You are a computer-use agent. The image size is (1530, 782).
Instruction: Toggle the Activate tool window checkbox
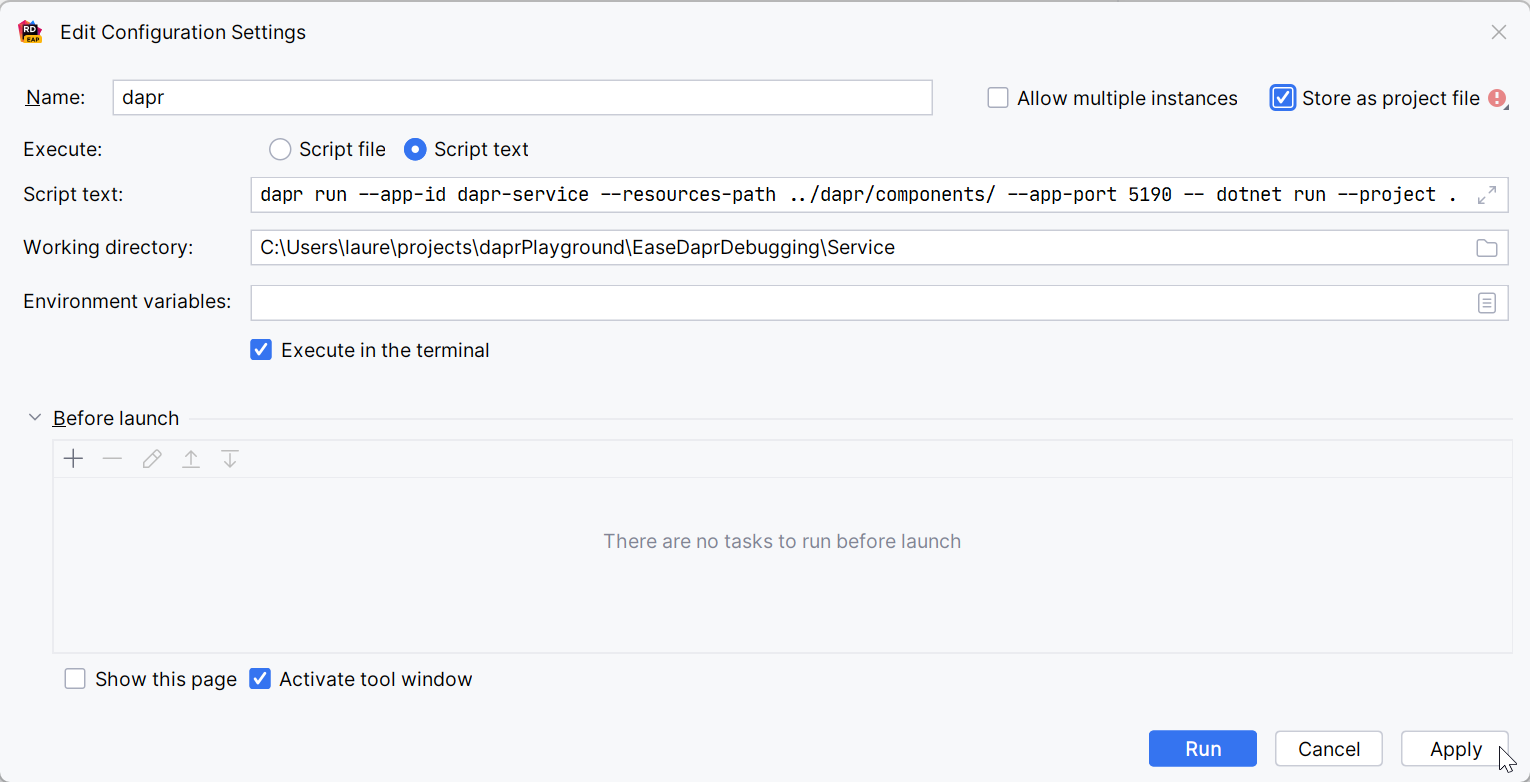click(260, 679)
